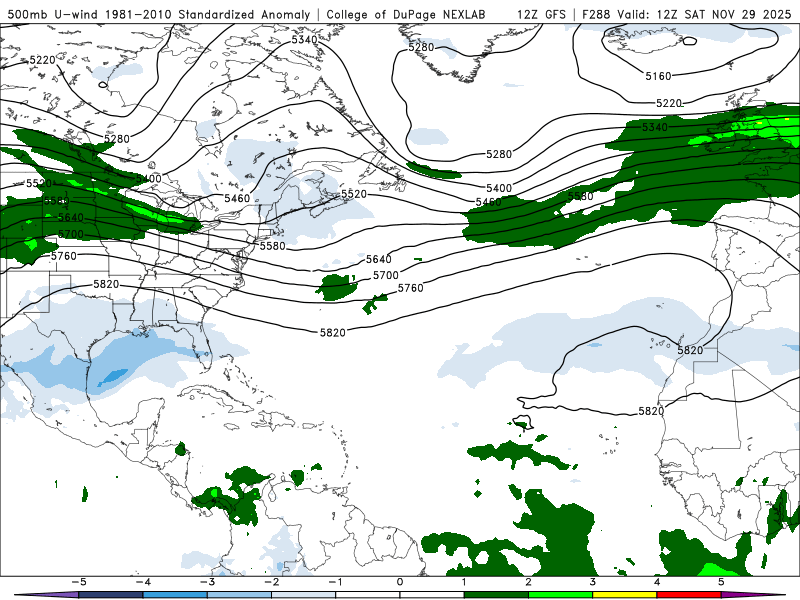This screenshot has width=800, height=600.
Task: Click the 5340 contour label over the British Isles
Action: point(655,127)
